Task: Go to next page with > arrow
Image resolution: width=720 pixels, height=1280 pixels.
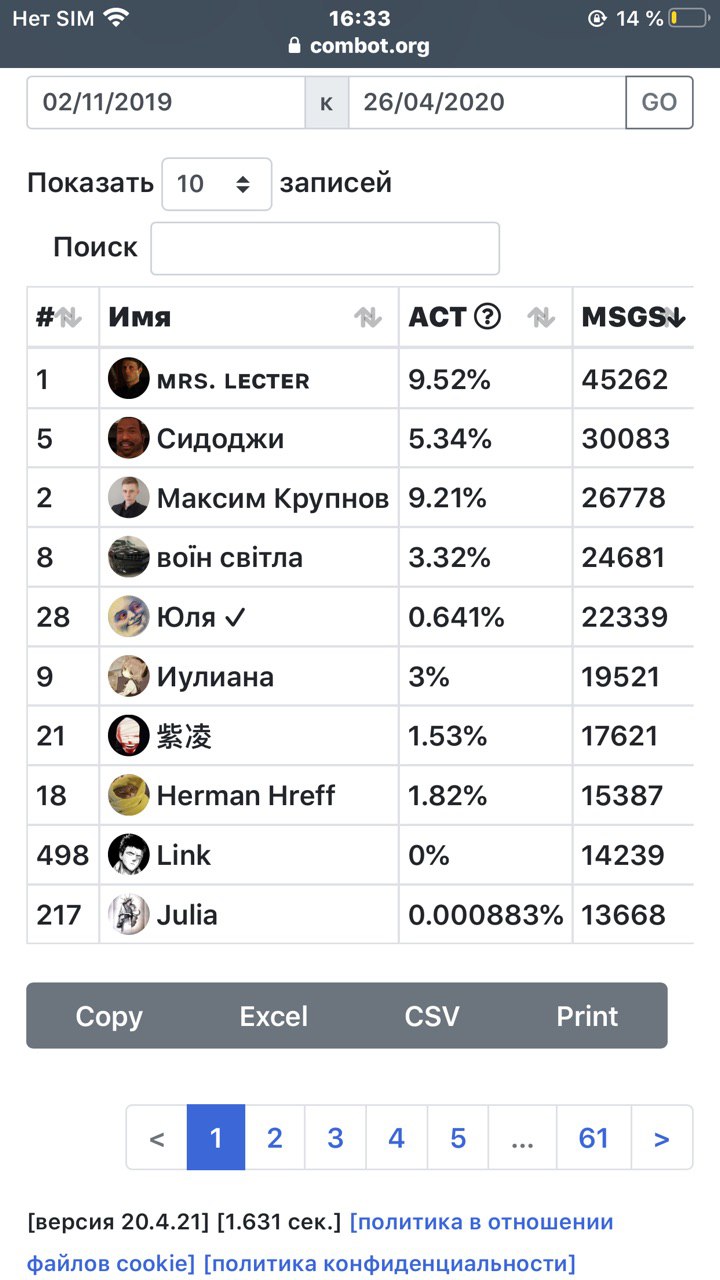Action: [x=661, y=1138]
